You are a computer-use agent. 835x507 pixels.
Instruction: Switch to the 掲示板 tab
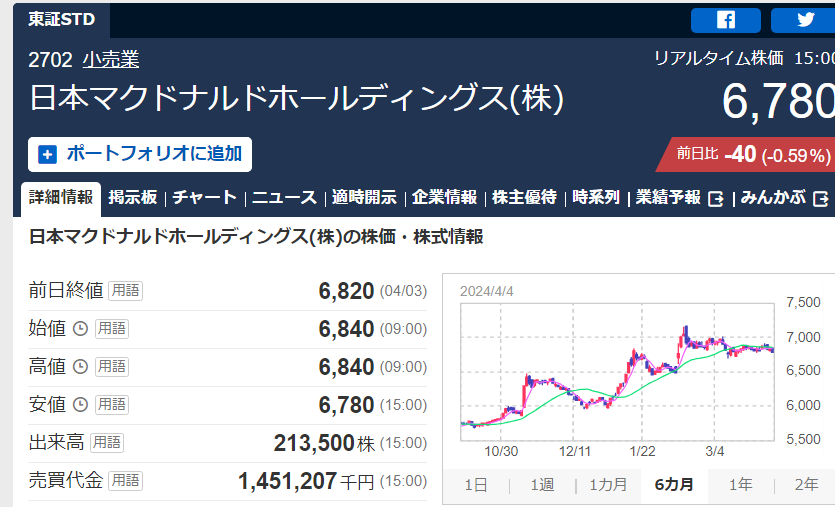tap(133, 198)
